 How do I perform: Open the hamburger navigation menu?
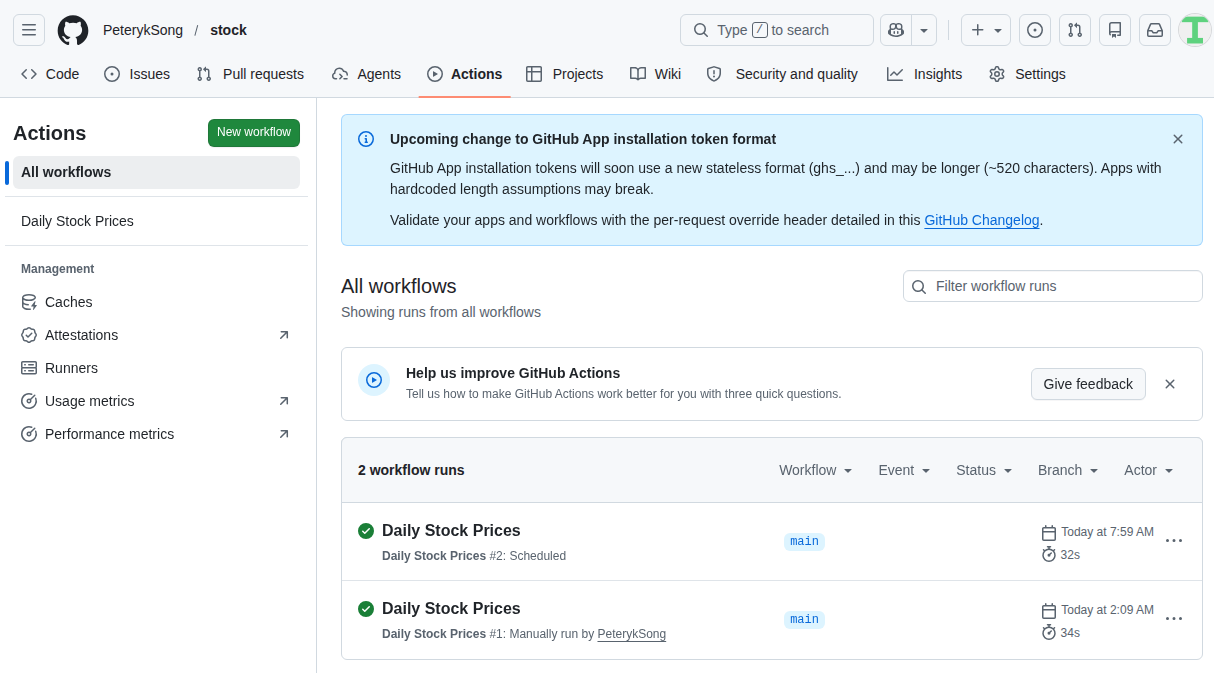[29, 30]
